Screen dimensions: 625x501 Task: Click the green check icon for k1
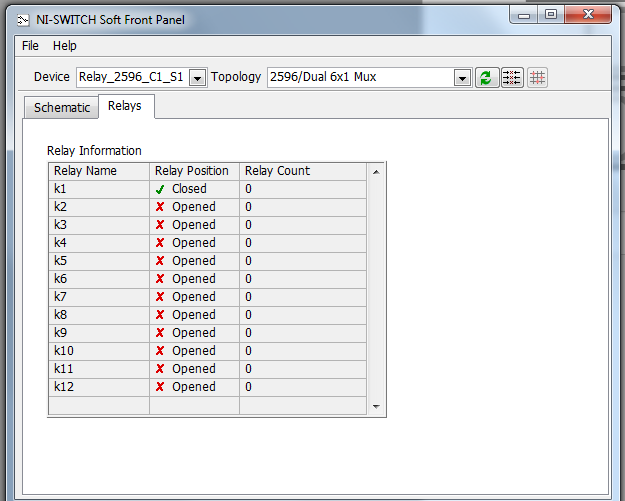tap(160, 190)
